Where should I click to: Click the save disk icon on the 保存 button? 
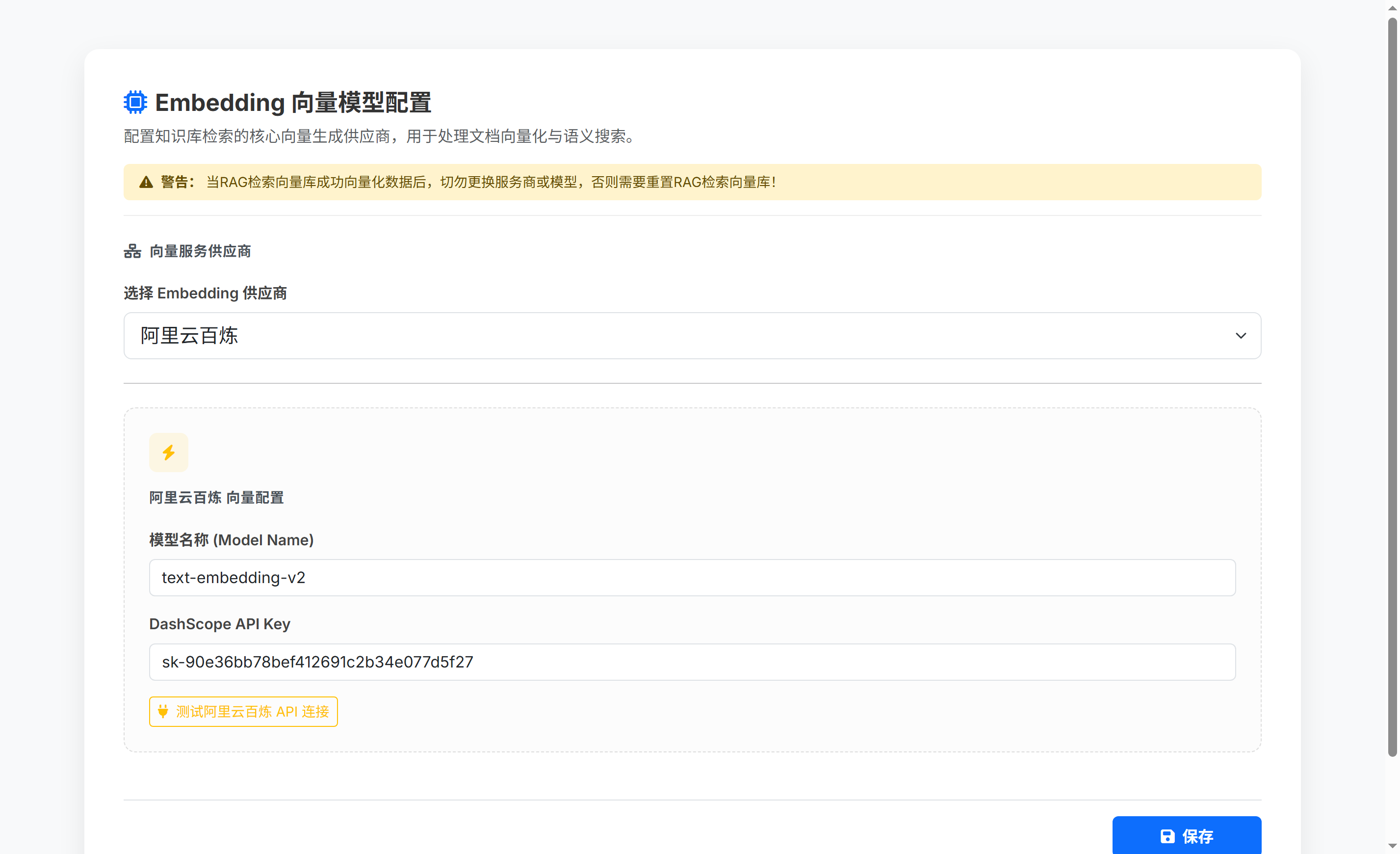[x=1167, y=836]
